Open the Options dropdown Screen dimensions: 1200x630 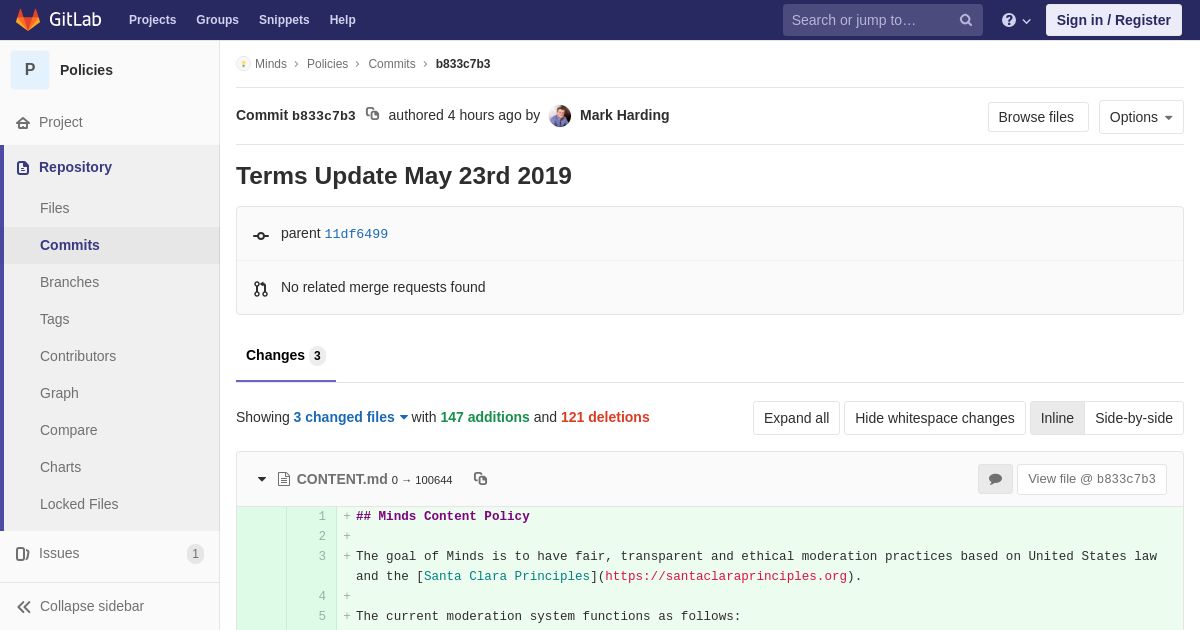(x=1141, y=117)
